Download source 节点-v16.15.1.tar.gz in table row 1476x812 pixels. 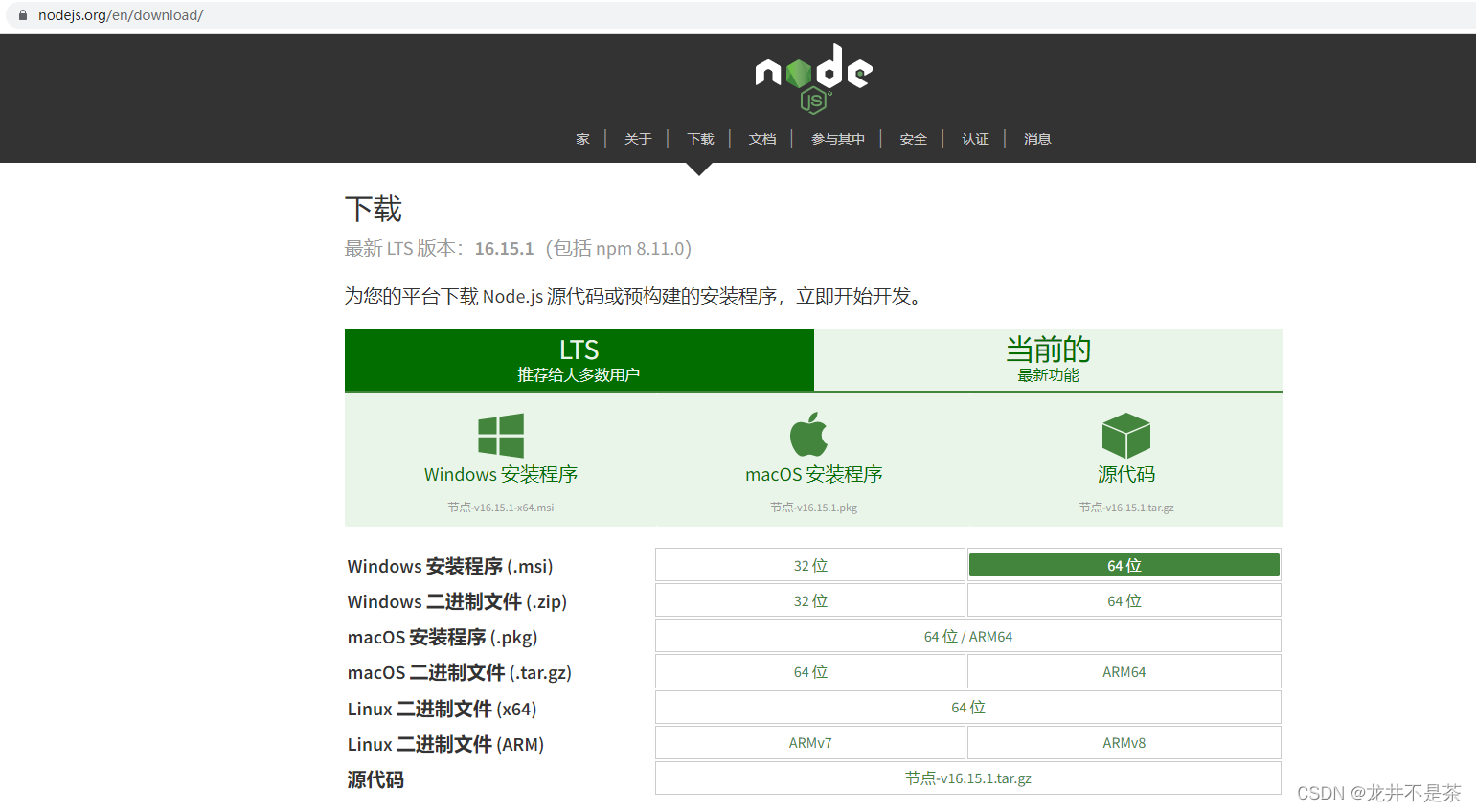968,778
